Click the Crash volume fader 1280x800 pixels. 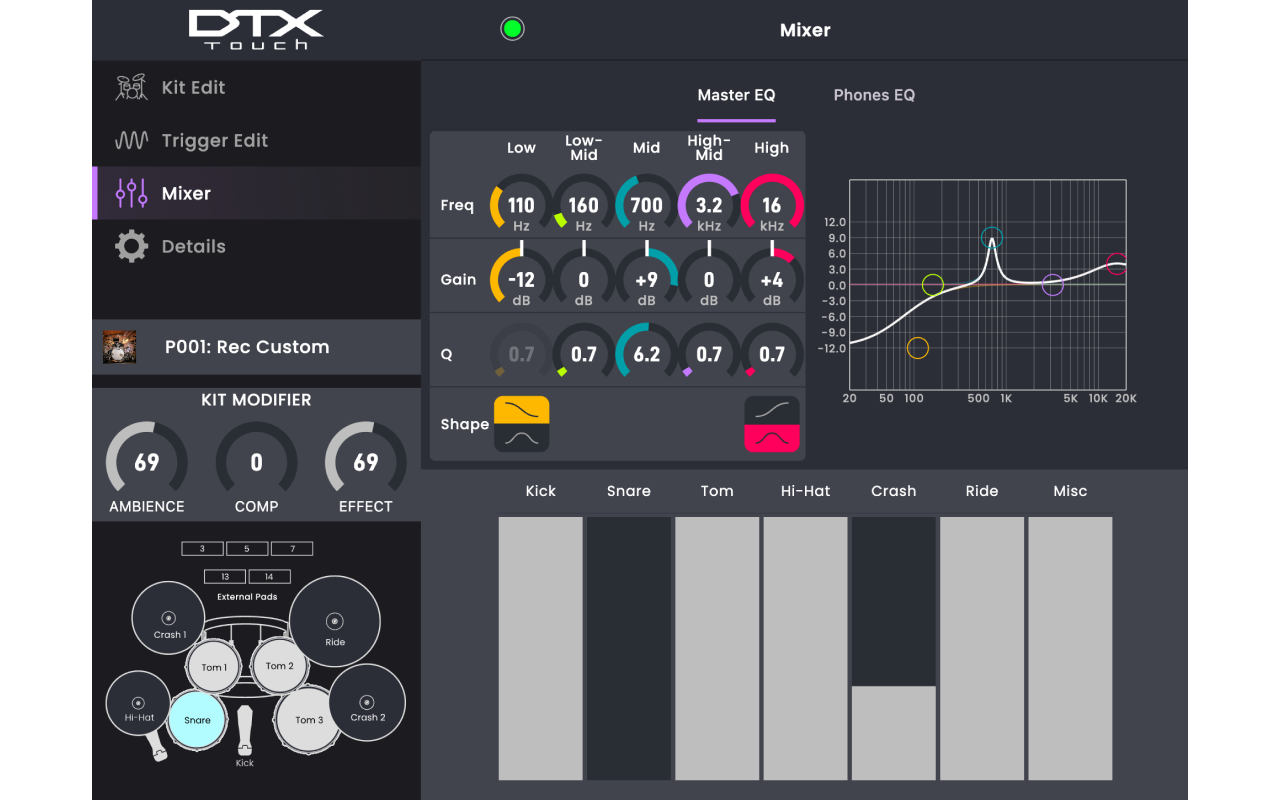coord(894,648)
